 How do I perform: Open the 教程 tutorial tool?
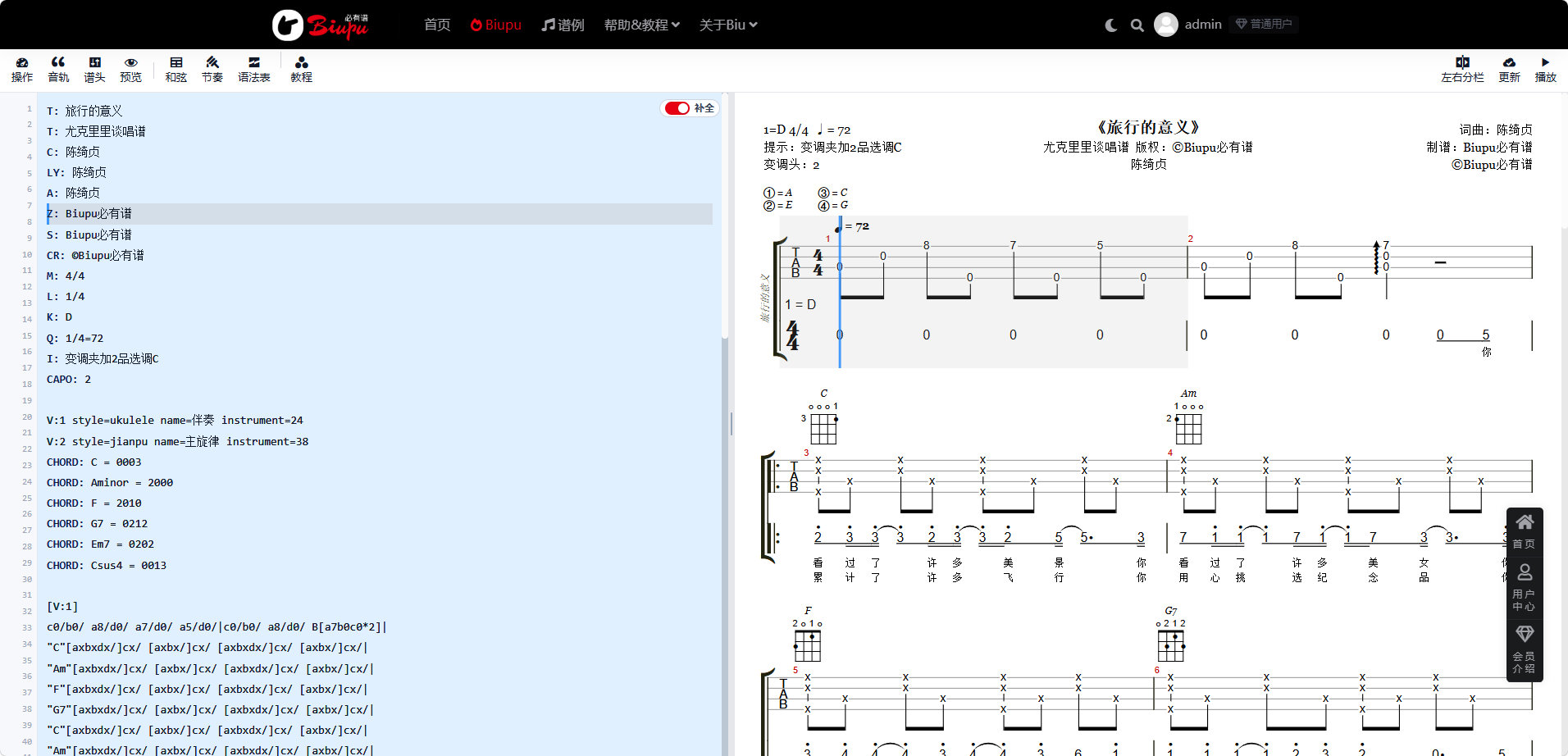pyautogui.click(x=301, y=70)
